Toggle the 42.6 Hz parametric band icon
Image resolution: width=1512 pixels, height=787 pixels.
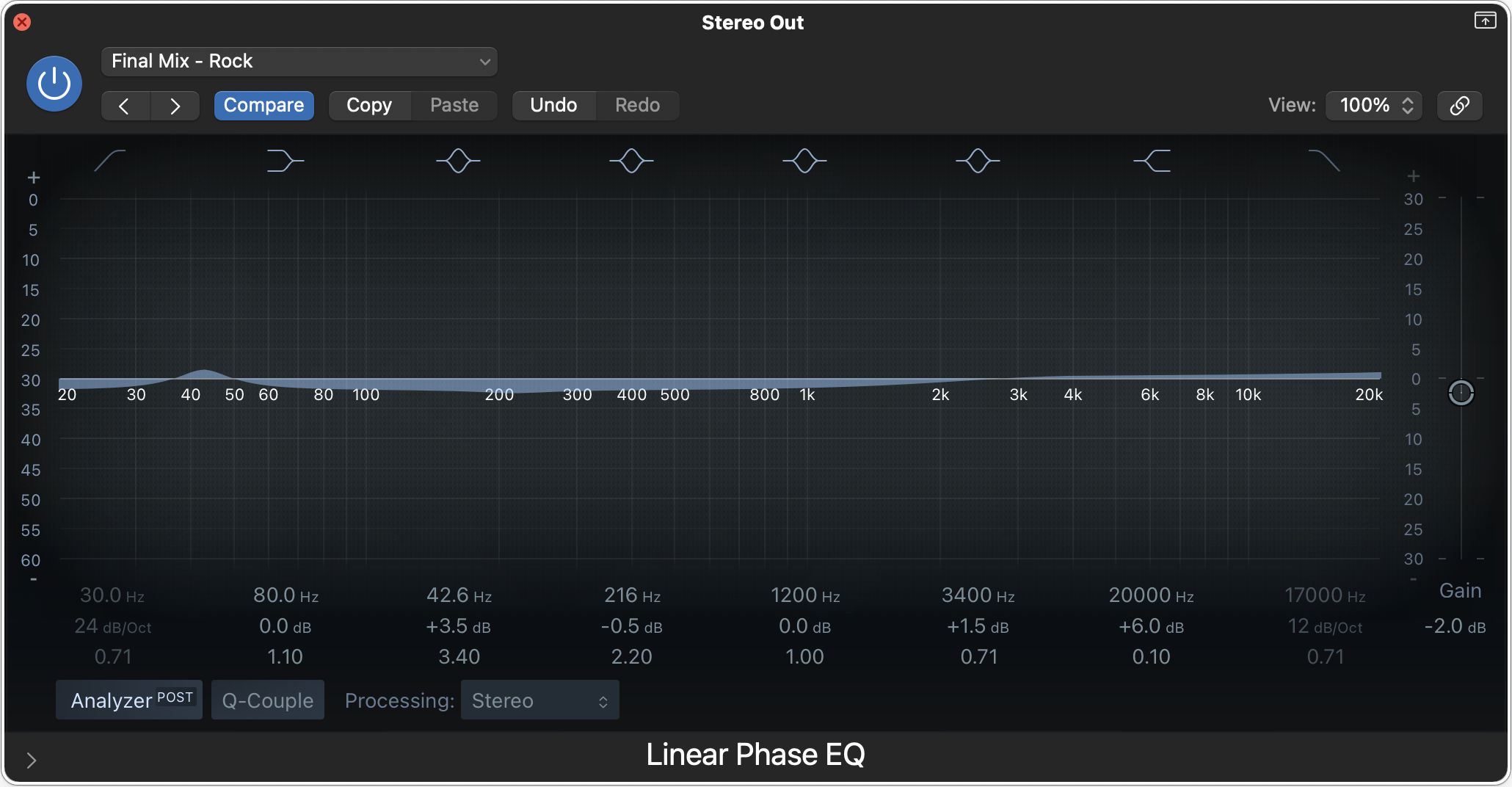point(458,161)
